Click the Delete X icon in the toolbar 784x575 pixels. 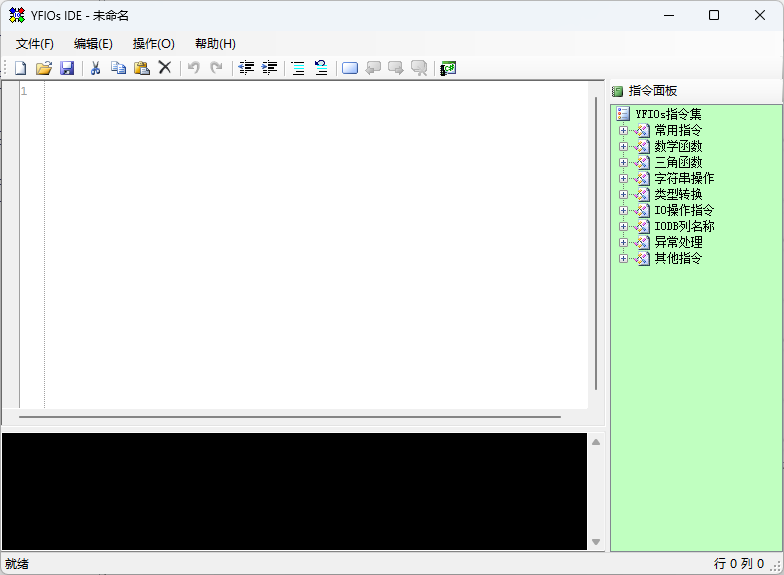pyautogui.click(x=165, y=68)
